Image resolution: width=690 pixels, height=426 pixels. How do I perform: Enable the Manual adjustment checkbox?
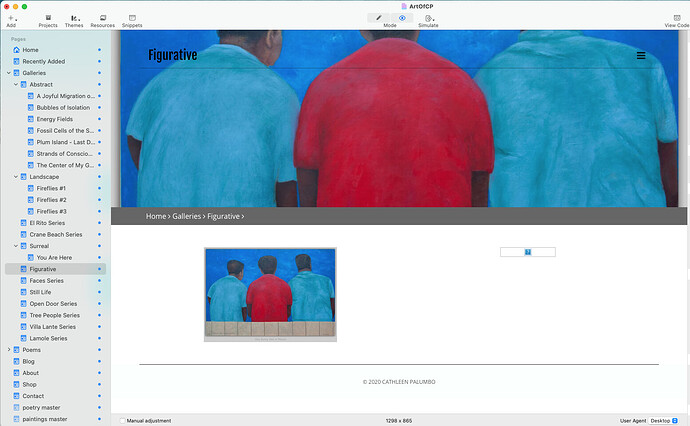tap(123, 421)
